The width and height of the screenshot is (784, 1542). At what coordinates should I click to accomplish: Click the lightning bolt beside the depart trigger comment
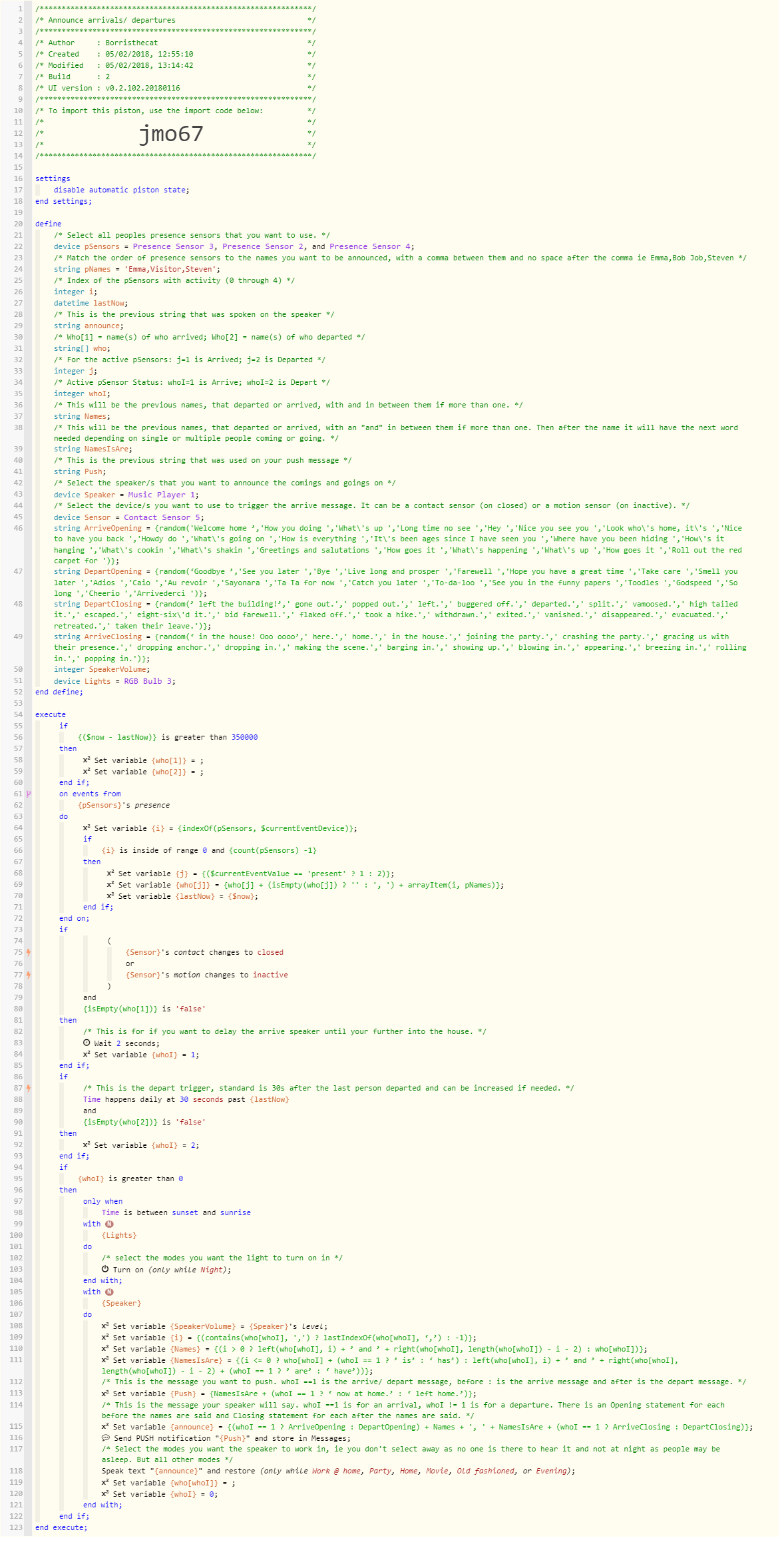tap(29, 1088)
